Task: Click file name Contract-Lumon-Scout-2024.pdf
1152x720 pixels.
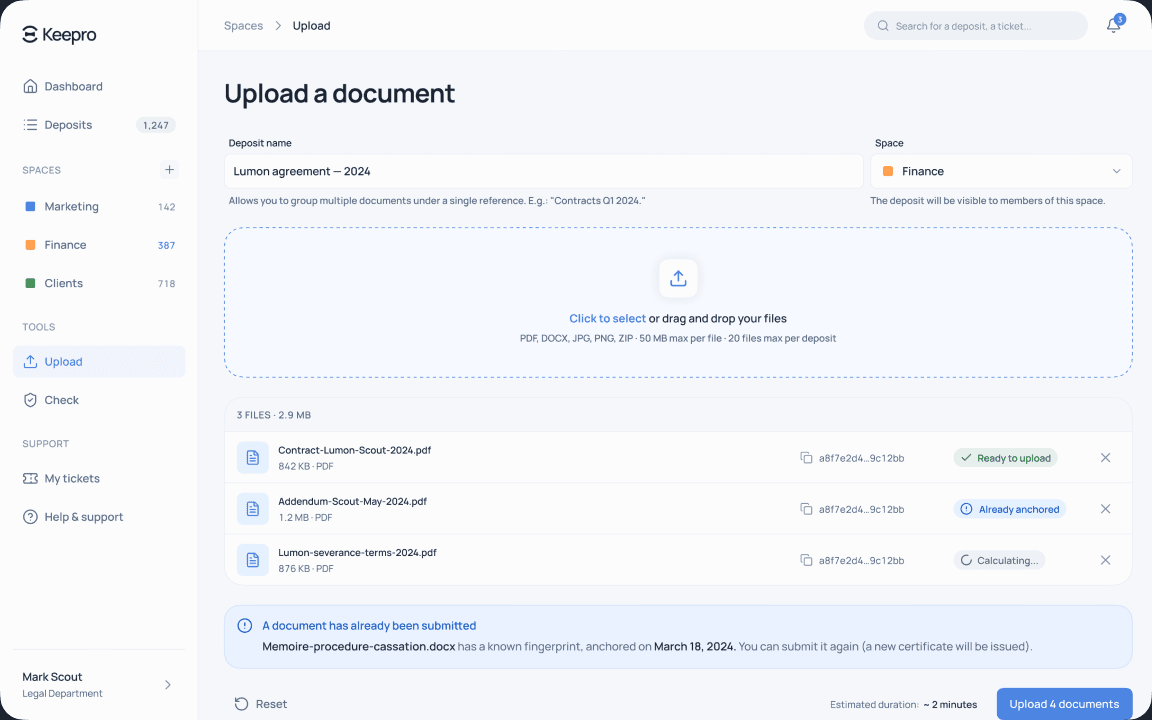Action: point(354,450)
